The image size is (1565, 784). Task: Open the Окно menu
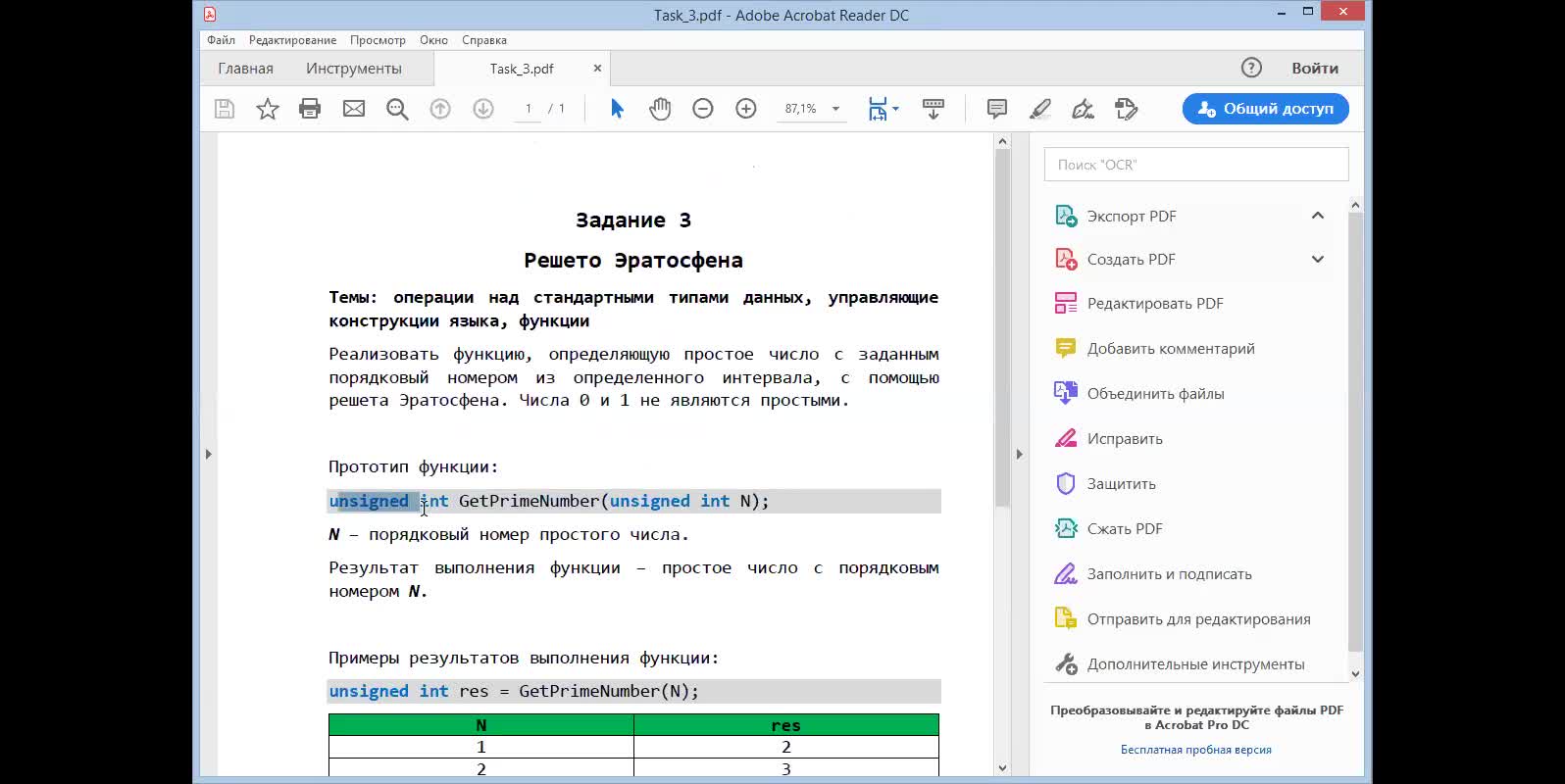pos(433,40)
